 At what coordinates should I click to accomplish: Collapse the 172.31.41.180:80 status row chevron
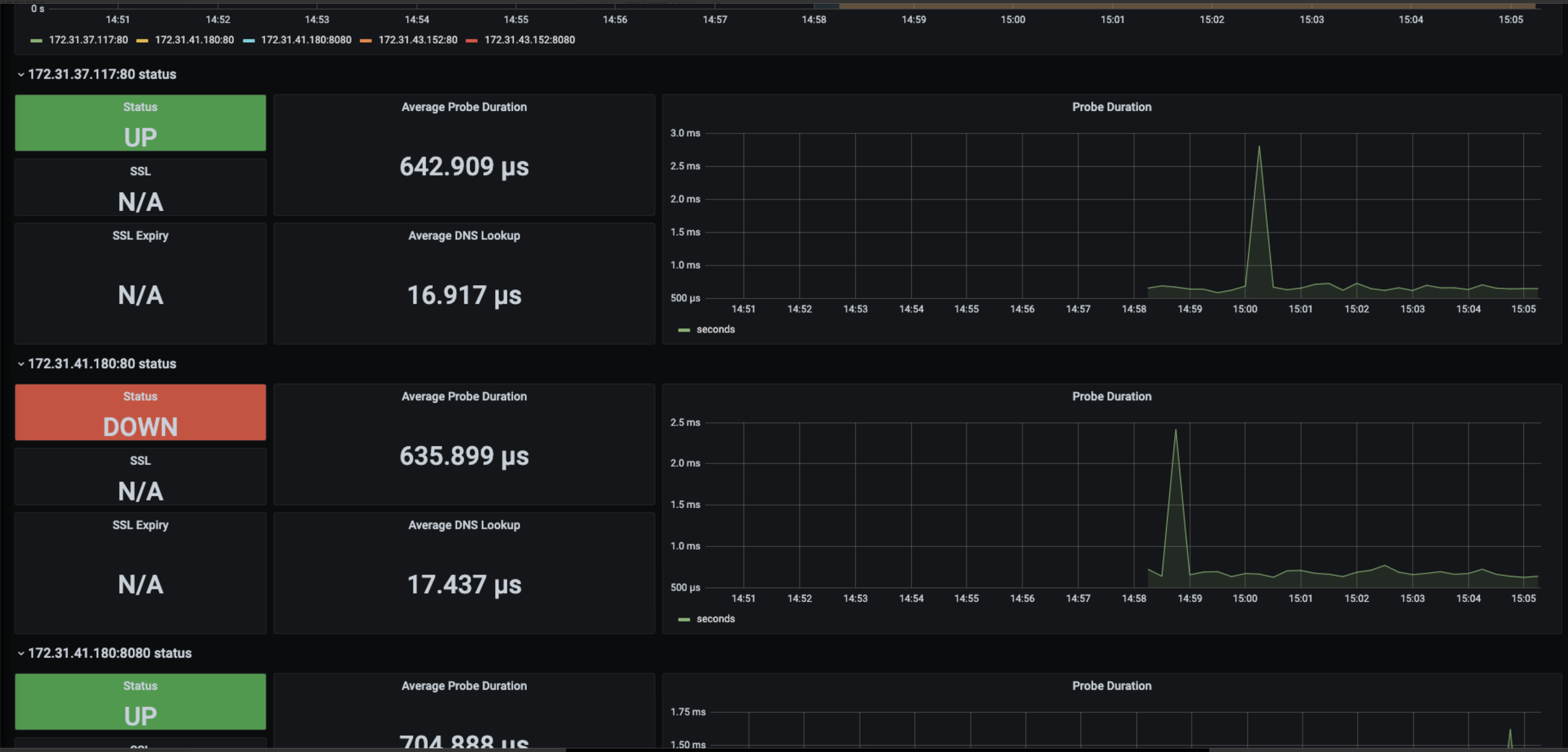point(21,364)
